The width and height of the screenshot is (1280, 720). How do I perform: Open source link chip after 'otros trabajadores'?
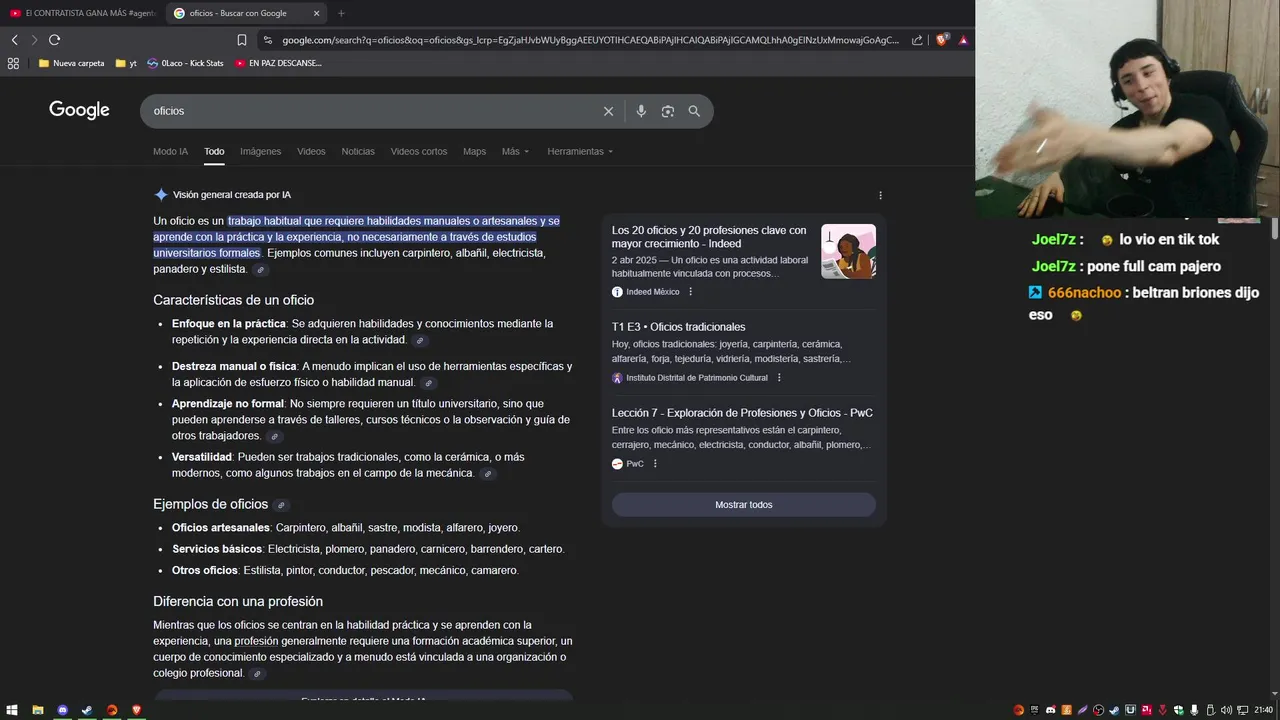click(275, 437)
